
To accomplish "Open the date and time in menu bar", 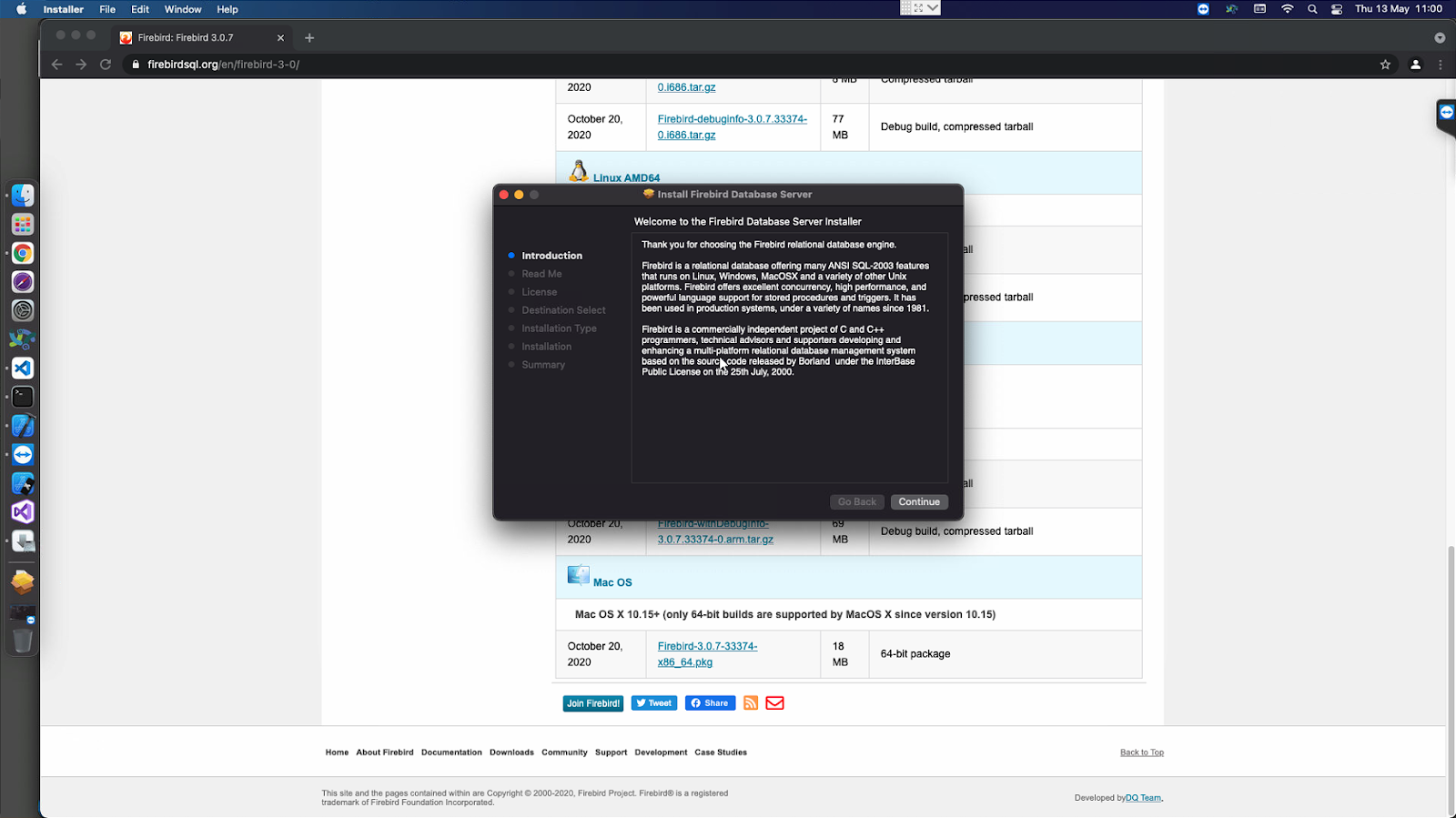I will tap(1399, 9).
